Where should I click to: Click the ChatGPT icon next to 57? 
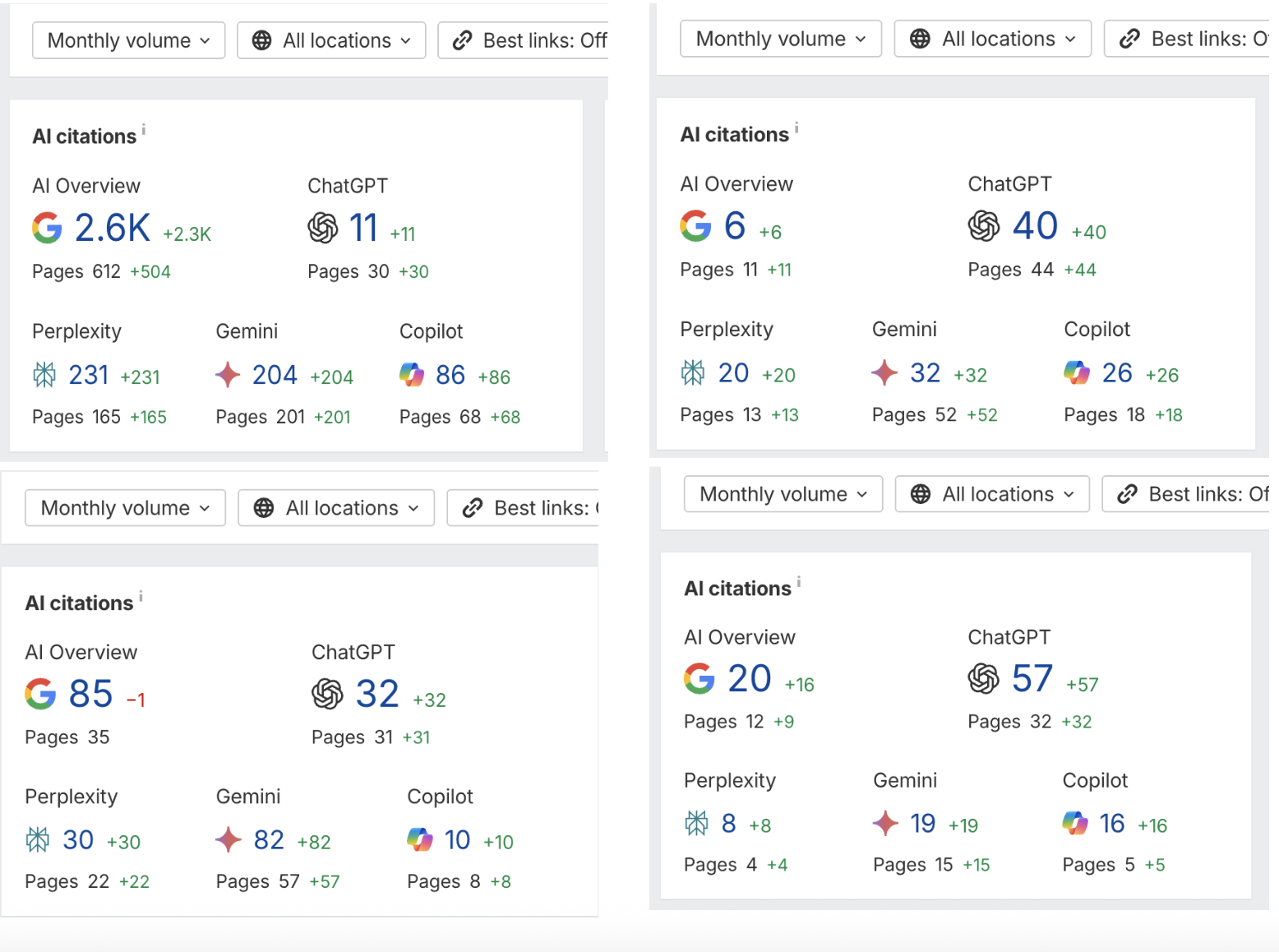point(983,679)
